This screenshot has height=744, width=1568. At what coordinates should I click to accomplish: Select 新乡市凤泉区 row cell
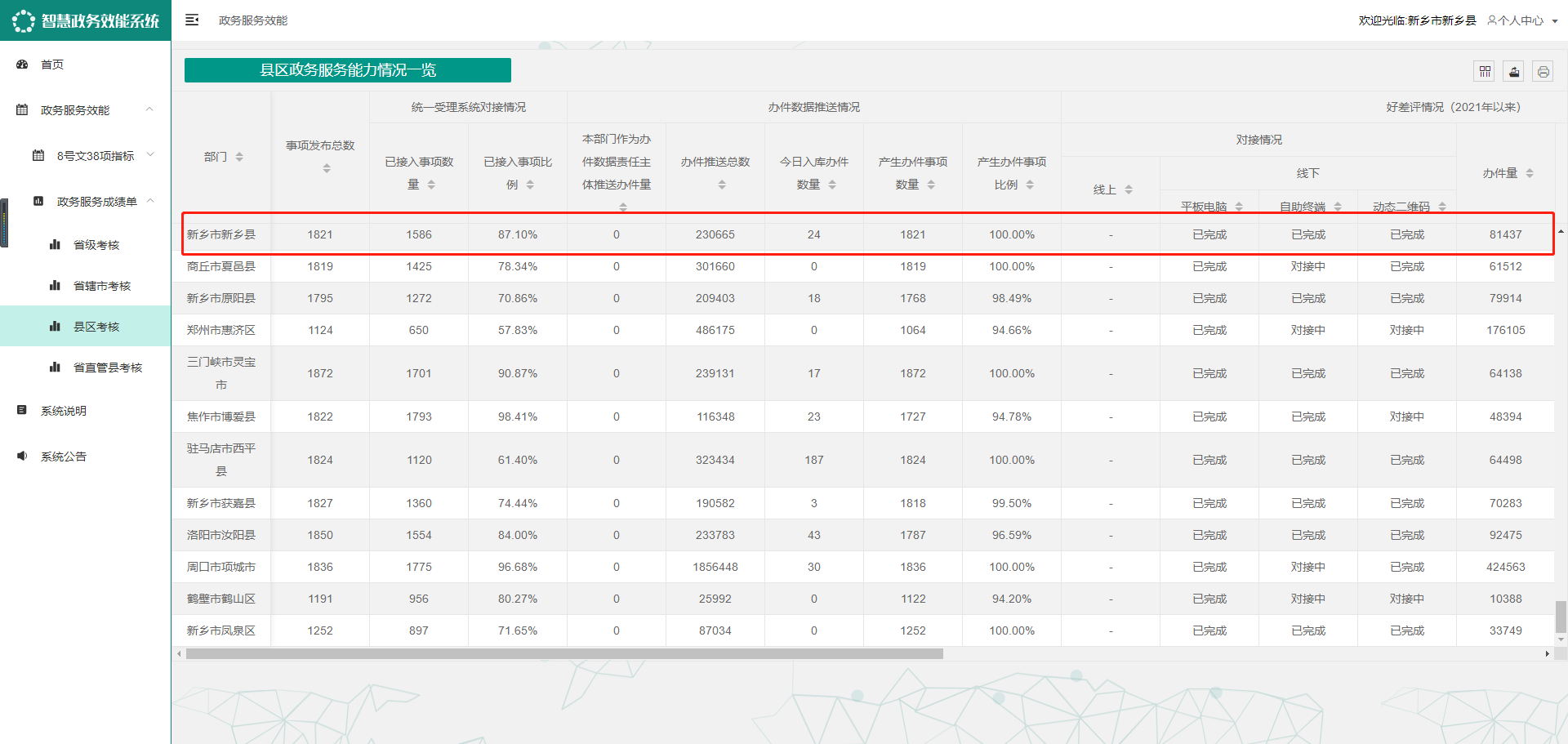coord(221,630)
